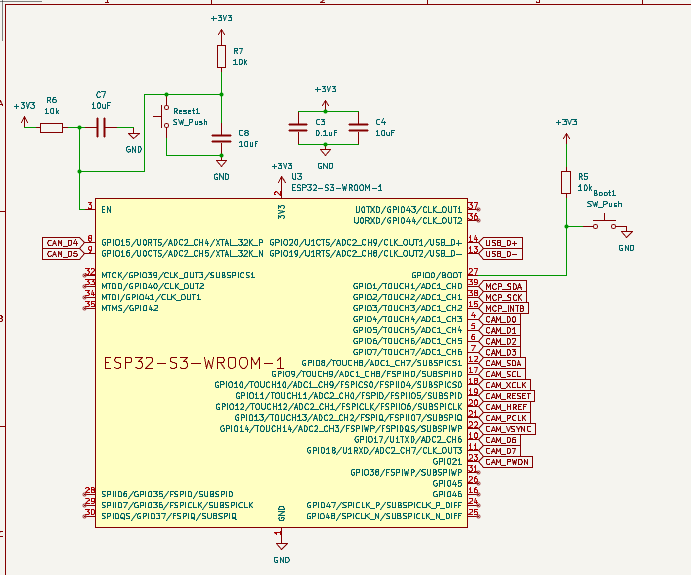The width and height of the screenshot is (691, 575).
Task: Click the 0.1uF value text of C3
Action: (x=326, y=133)
